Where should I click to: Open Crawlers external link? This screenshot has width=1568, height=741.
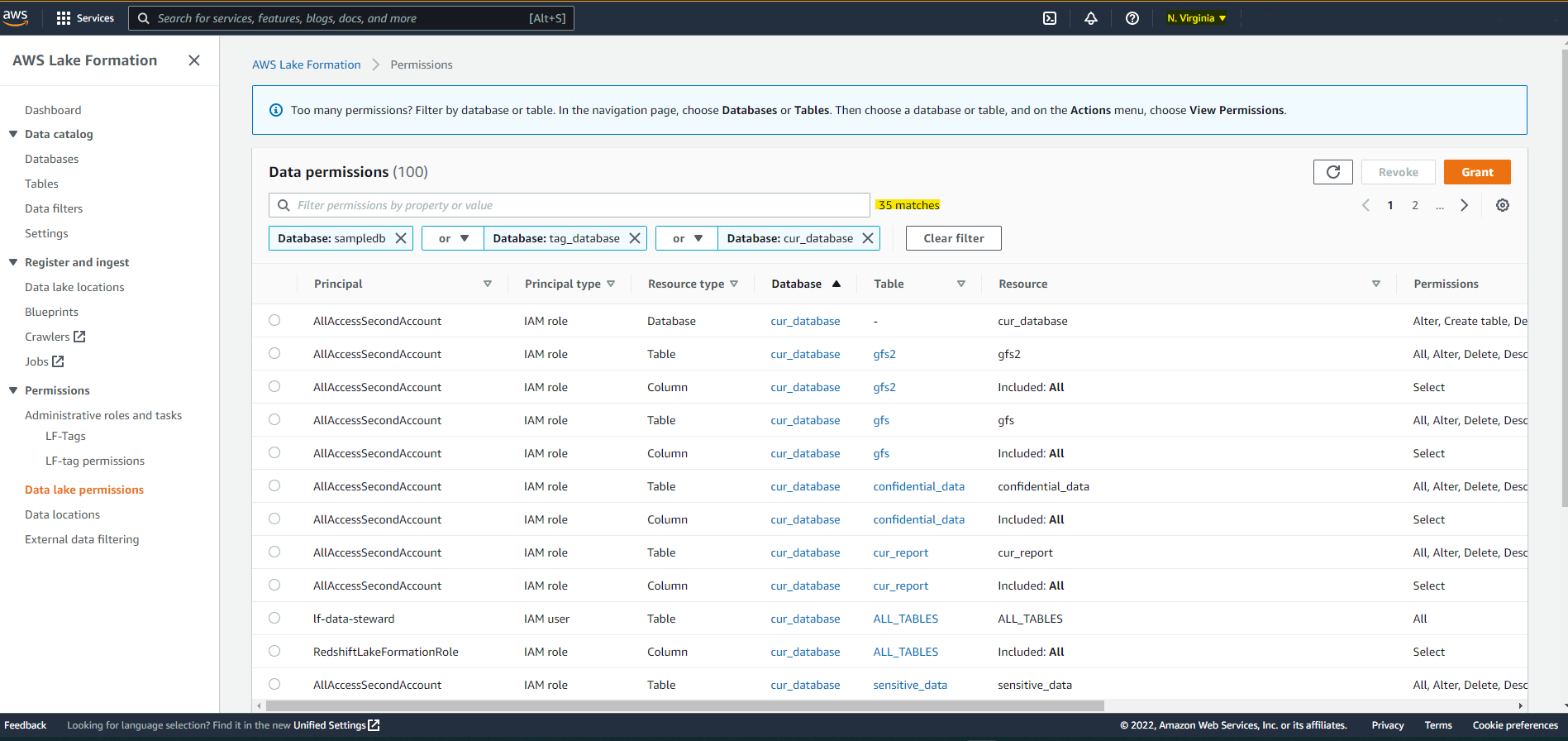click(x=55, y=337)
